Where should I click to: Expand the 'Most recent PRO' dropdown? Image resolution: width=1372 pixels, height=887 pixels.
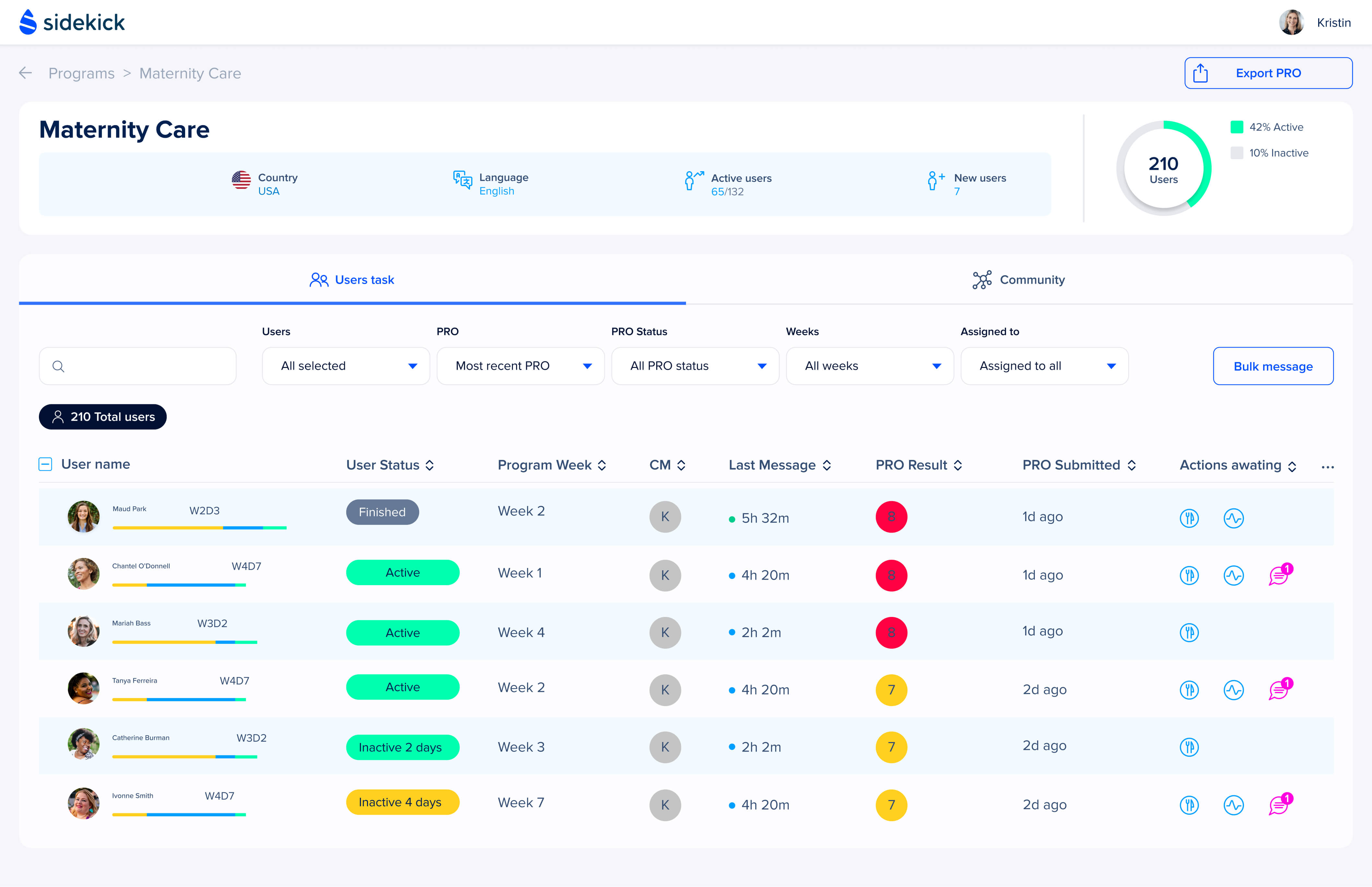(x=520, y=366)
